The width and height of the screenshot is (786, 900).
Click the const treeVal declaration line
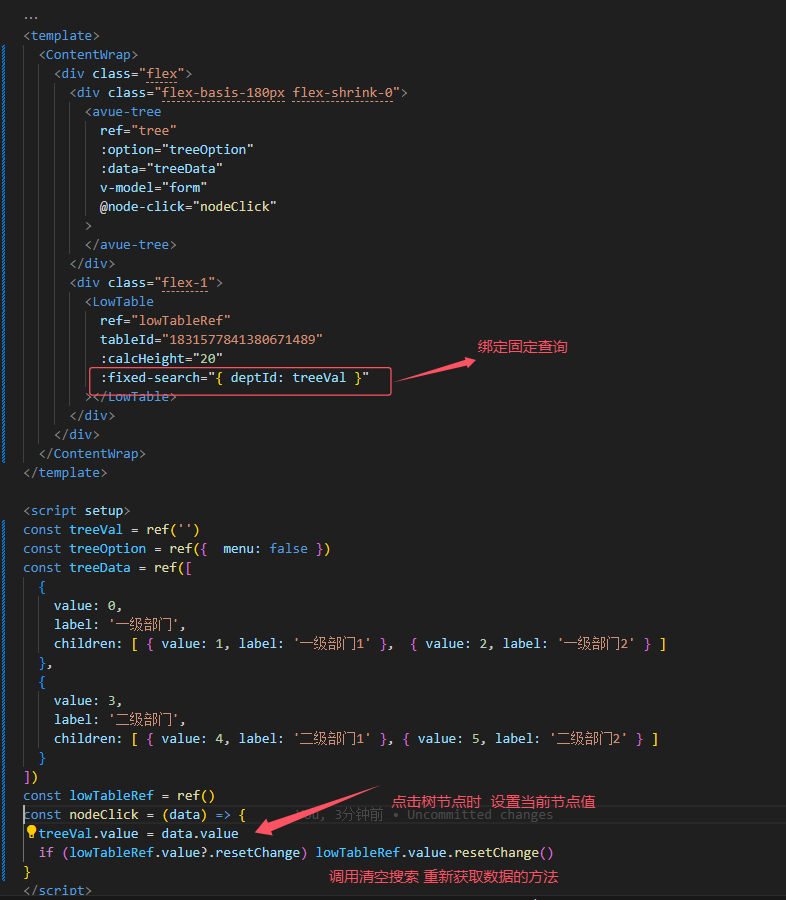tap(99, 530)
